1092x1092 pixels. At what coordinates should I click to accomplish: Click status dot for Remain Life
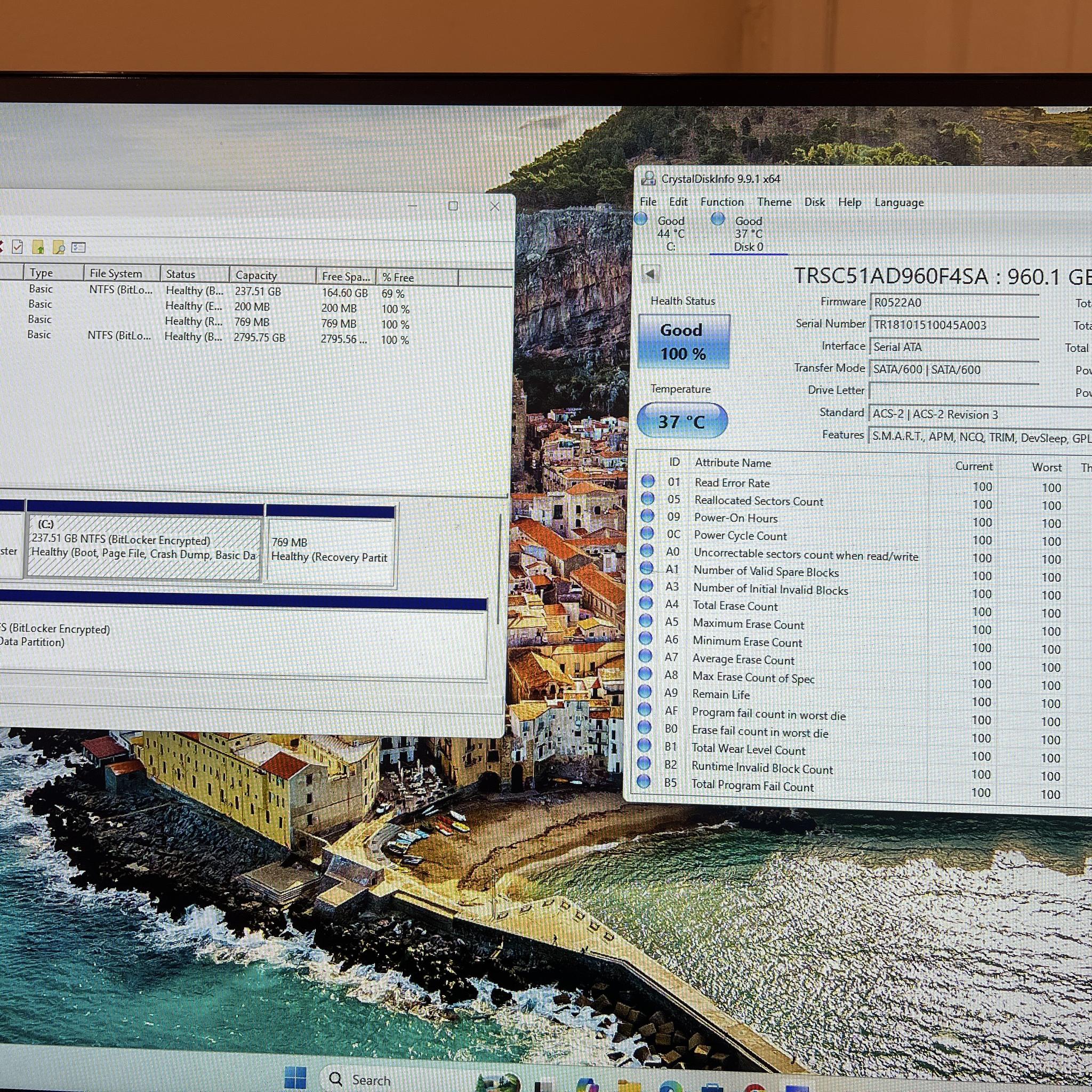(644, 691)
